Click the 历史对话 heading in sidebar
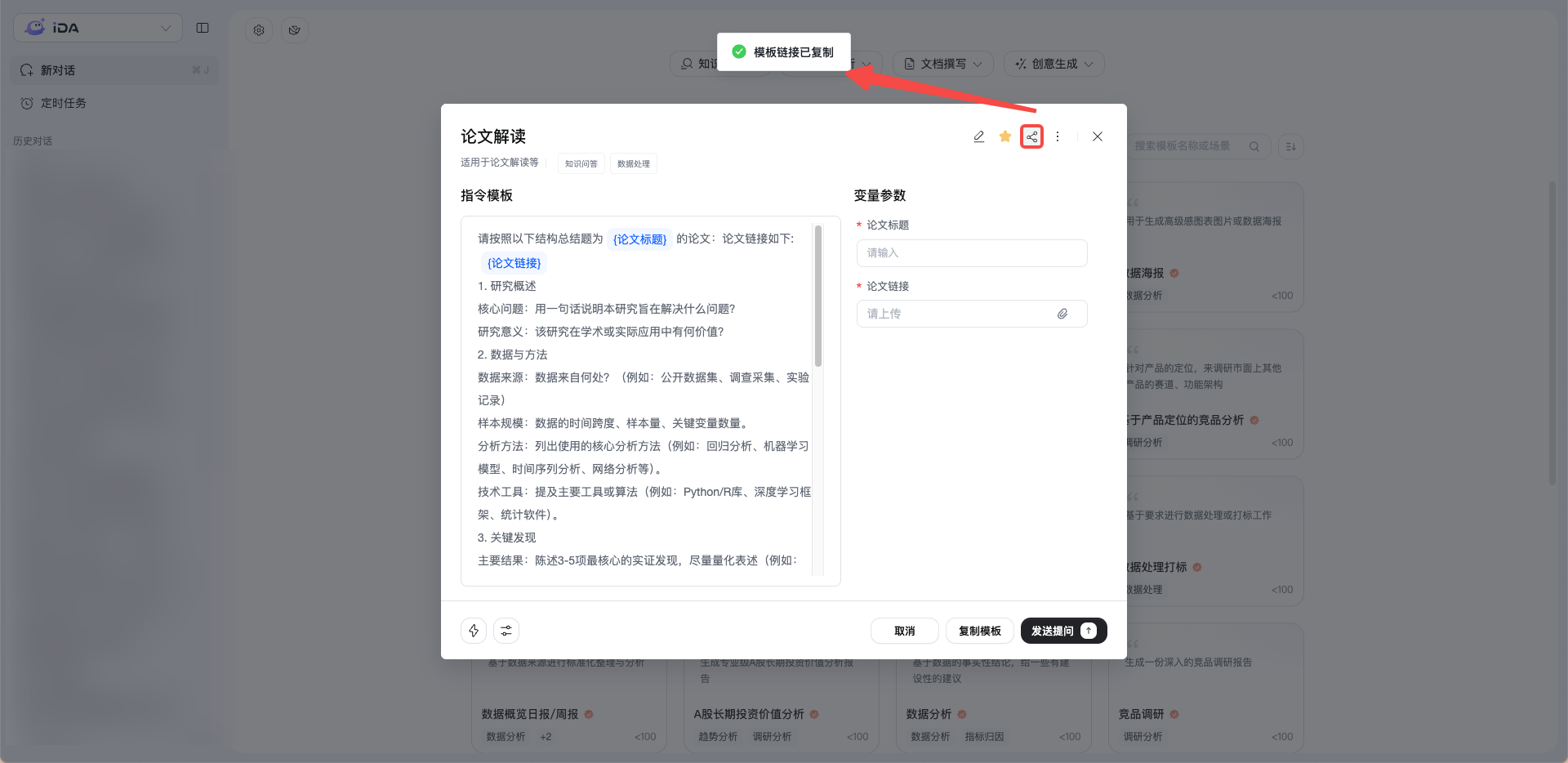 pos(33,141)
